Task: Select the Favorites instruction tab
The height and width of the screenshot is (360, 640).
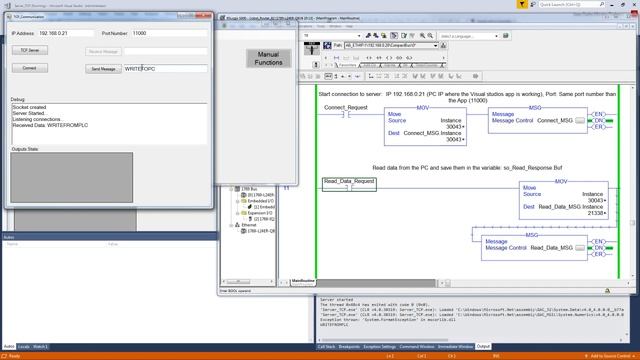Action: tap(347, 65)
